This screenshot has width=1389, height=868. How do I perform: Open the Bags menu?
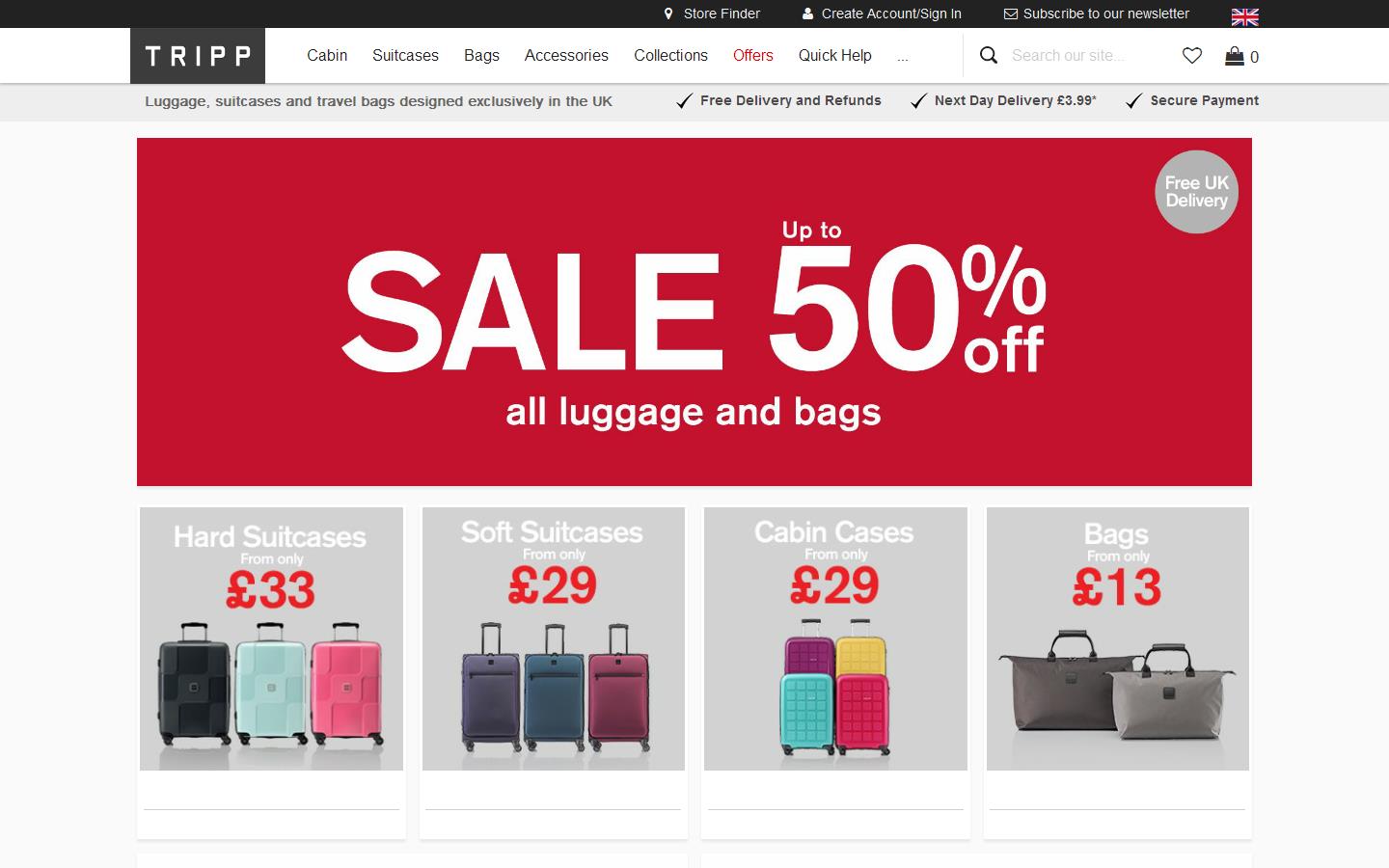[x=481, y=56]
